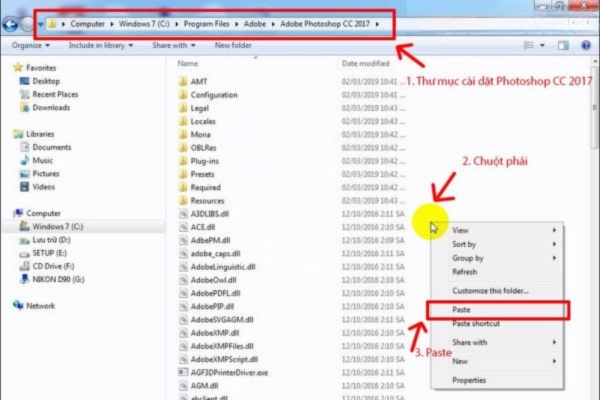
Task: Open the Share with toolbar dropdown
Action: click(173, 45)
